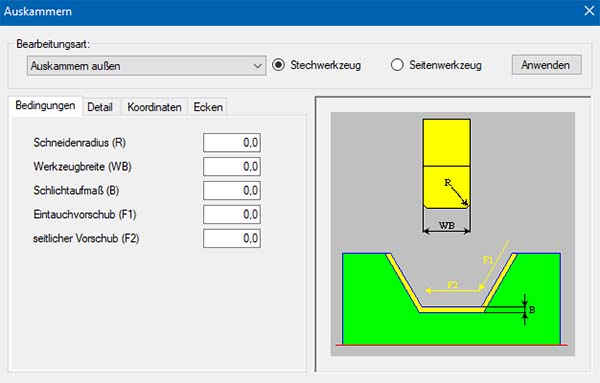Click the Schneidenradius (R) input field
This screenshot has width=600, height=383.
point(232,143)
